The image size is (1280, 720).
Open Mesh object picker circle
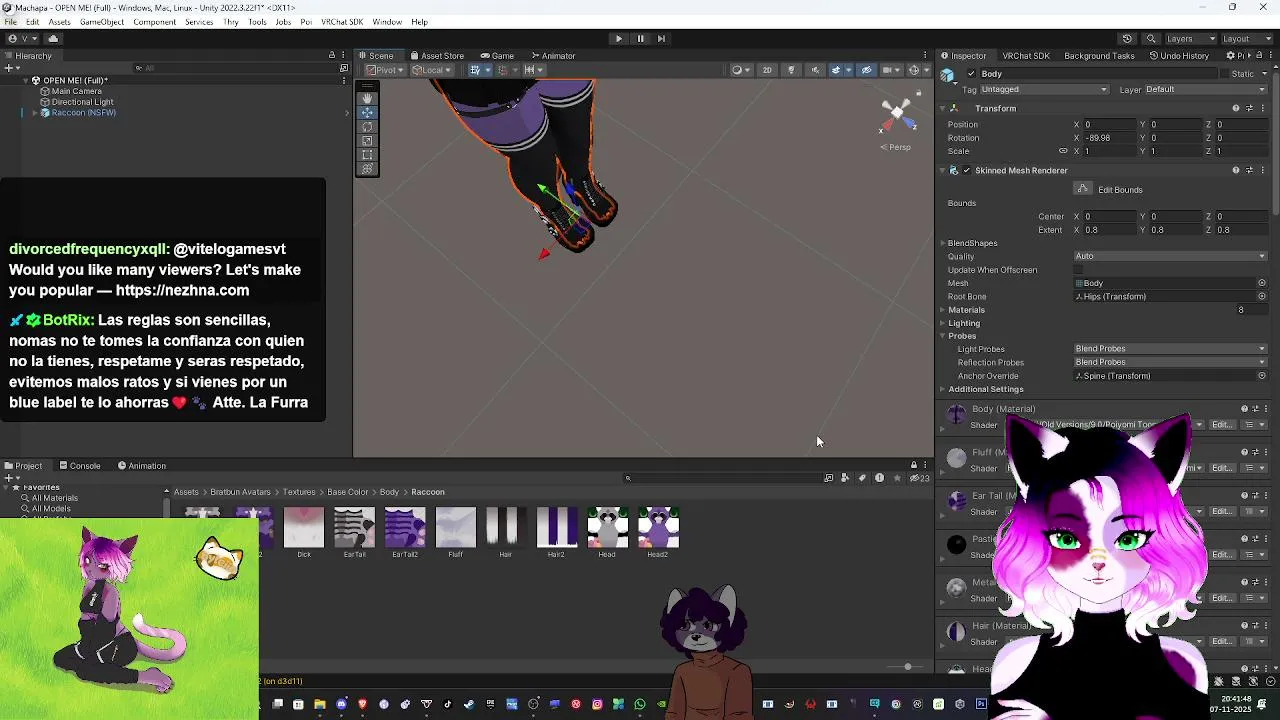pos(1262,283)
